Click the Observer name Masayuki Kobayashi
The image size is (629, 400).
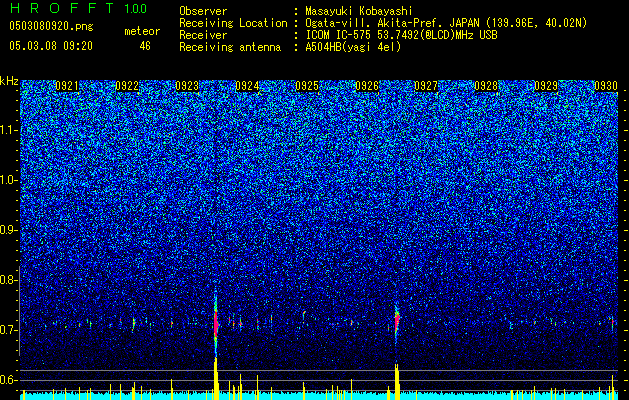(x=358, y=11)
